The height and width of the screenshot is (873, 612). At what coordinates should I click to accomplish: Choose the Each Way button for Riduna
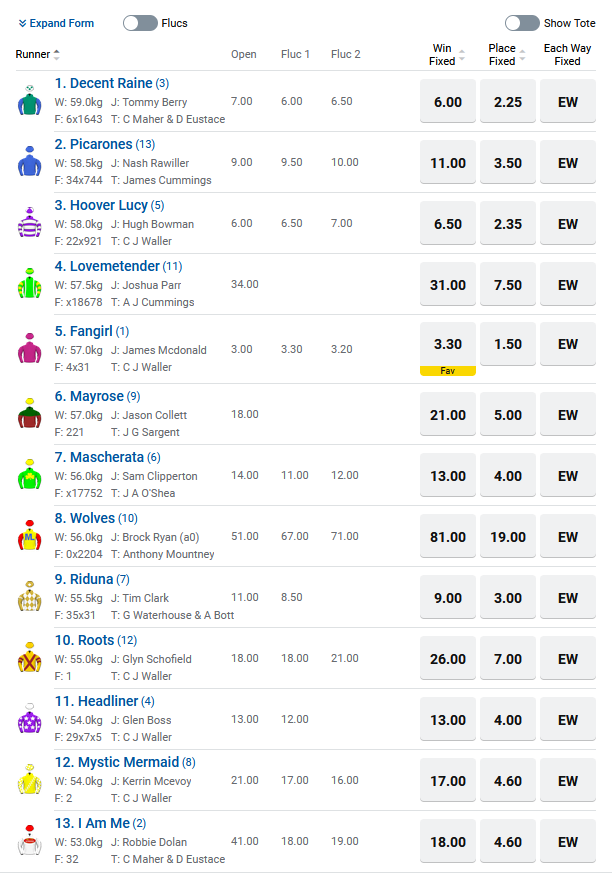coord(568,598)
